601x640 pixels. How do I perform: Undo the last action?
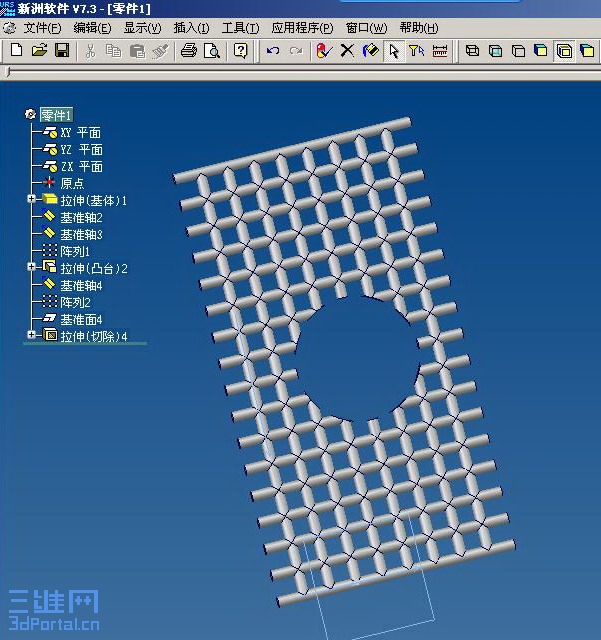pyautogui.click(x=273, y=51)
